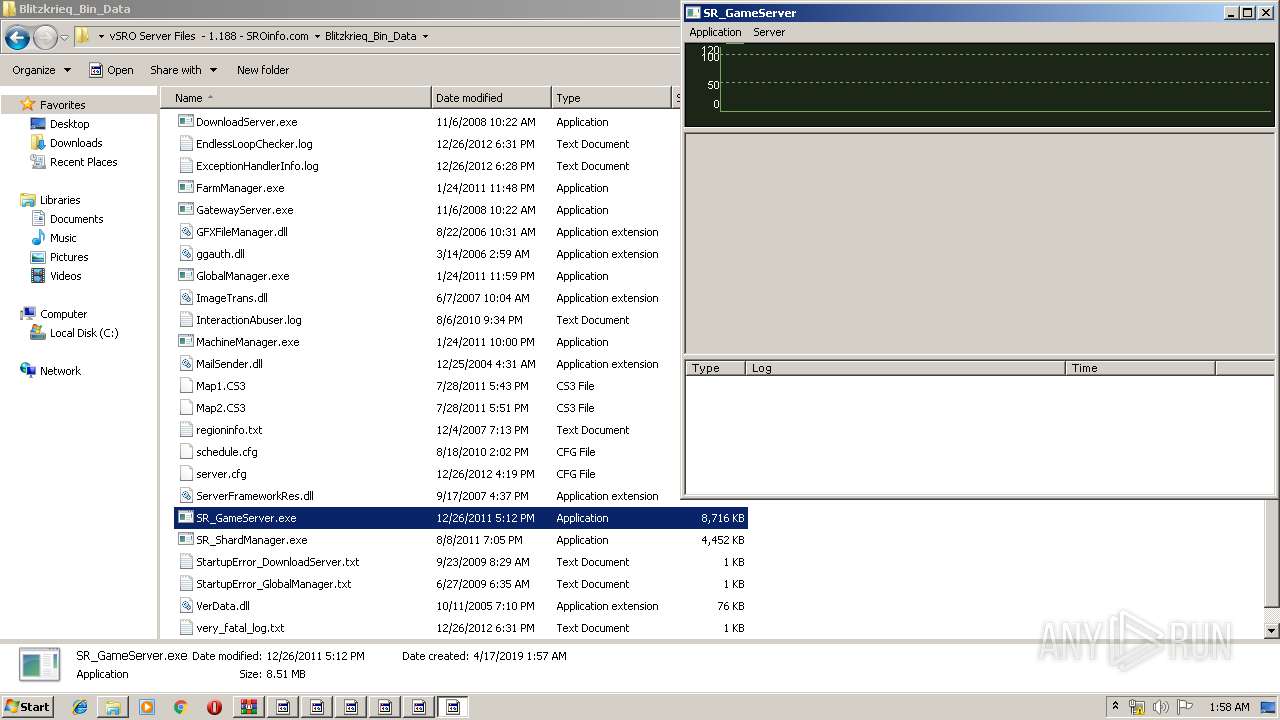Click the Windows Start button
Image resolution: width=1280 pixels, height=720 pixels.
coord(27,706)
